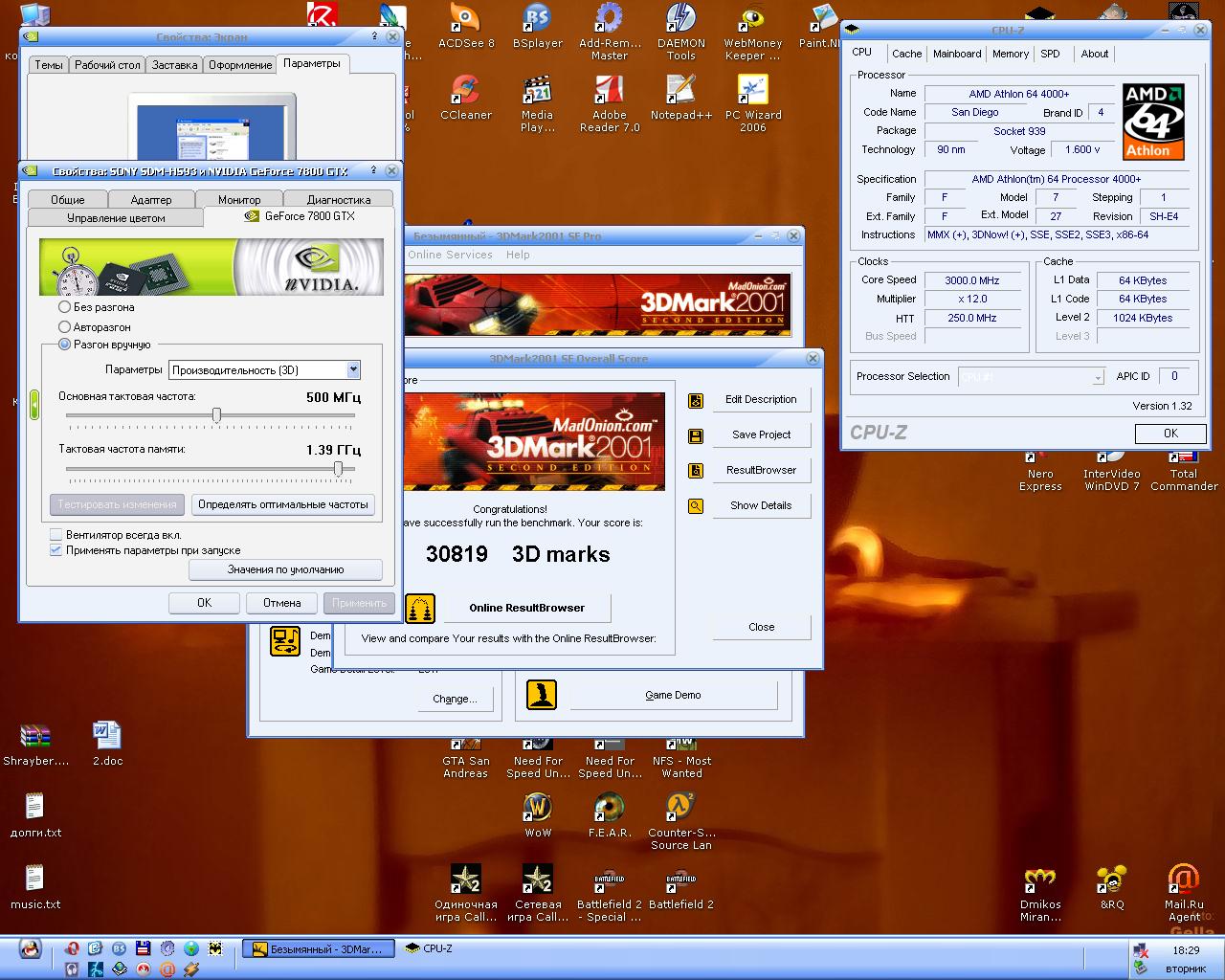
Task: Click 'Значения по умолчанию' button
Action: coord(285,569)
